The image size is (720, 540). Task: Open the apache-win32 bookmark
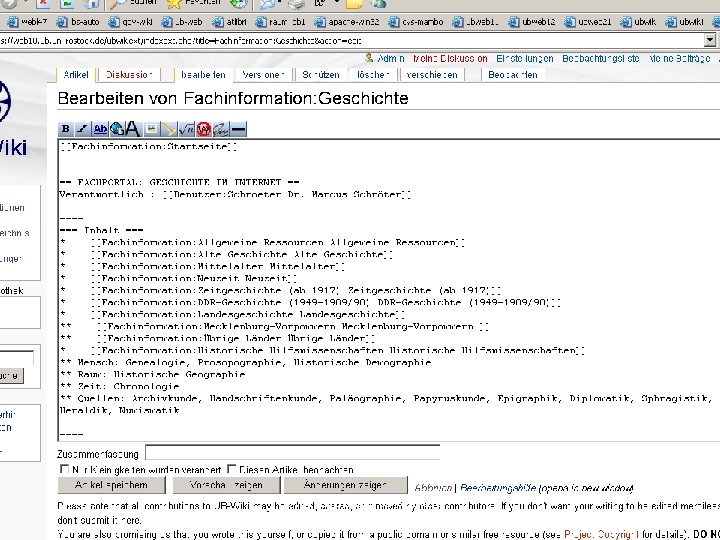348,22
